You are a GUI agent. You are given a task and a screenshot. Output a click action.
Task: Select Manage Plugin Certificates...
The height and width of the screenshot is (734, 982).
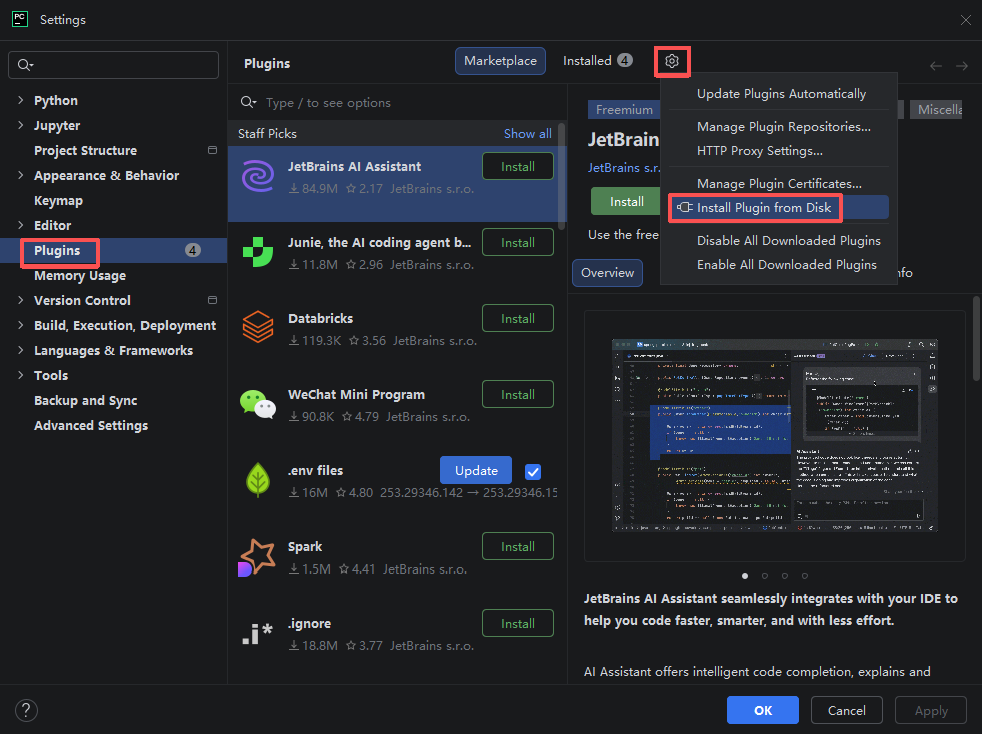779,184
